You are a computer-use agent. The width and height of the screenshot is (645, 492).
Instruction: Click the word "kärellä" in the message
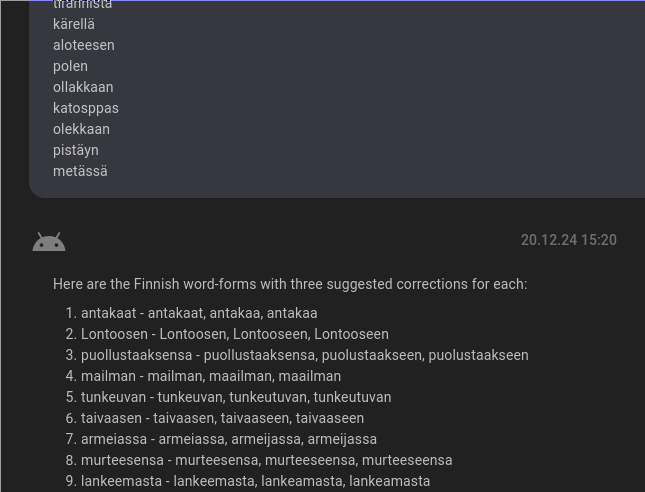(x=74, y=24)
